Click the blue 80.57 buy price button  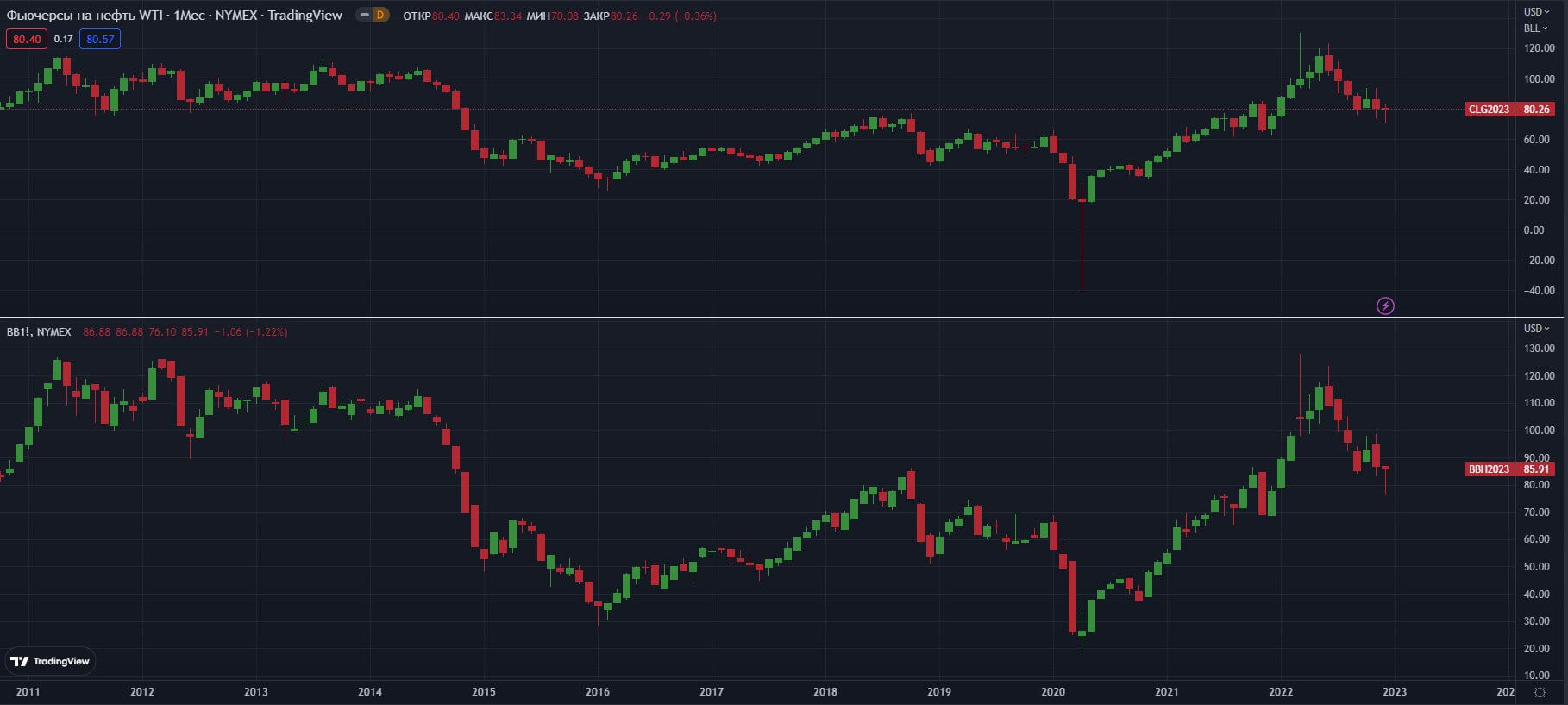click(x=100, y=39)
